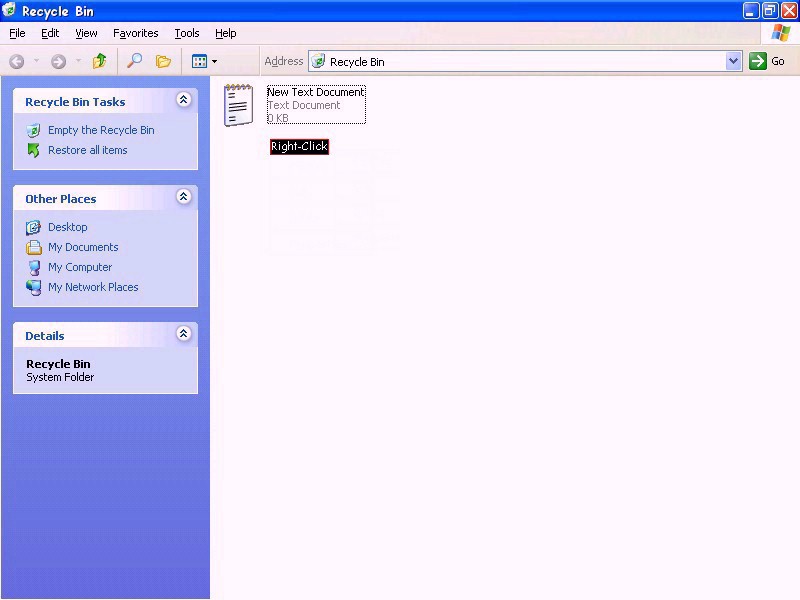800x600 pixels.
Task: Collapse the Other Places panel
Action: point(184,197)
